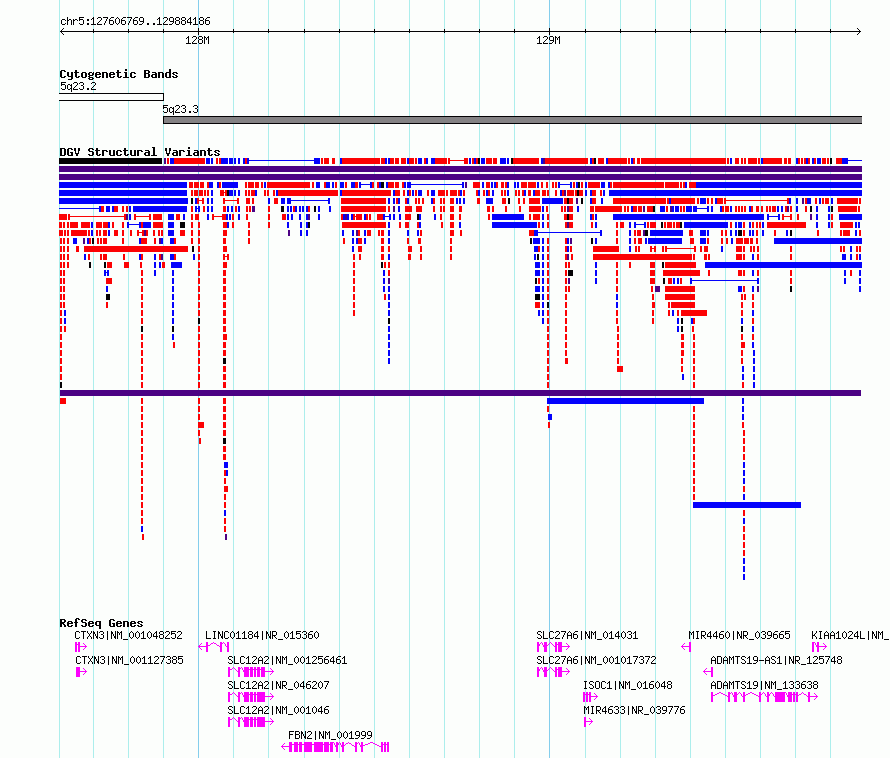890x758 pixels.
Task: Open the Cytogenetic Bands track title
Action: [x=119, y=74]
